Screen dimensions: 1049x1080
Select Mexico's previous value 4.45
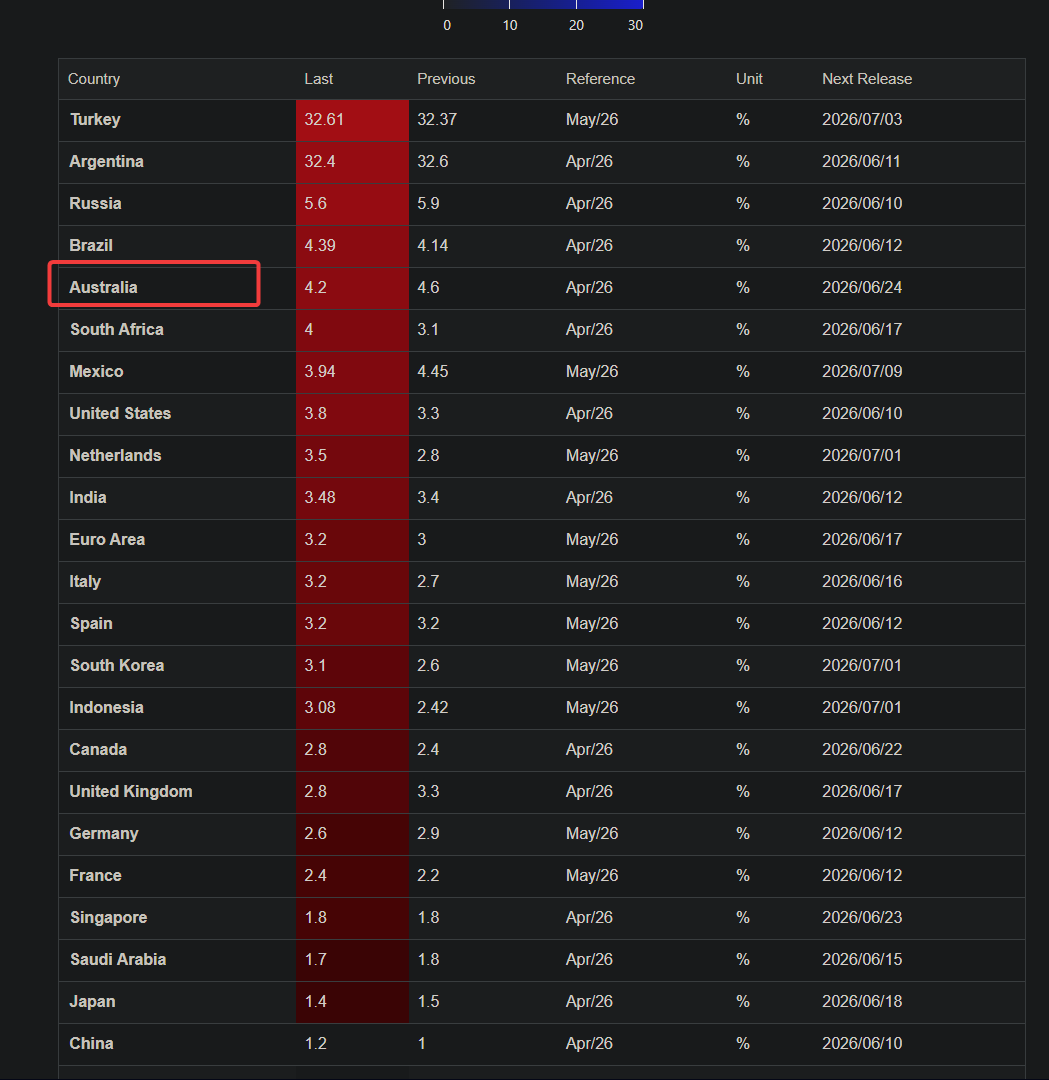pyautogui.click(x=433, y=372)
